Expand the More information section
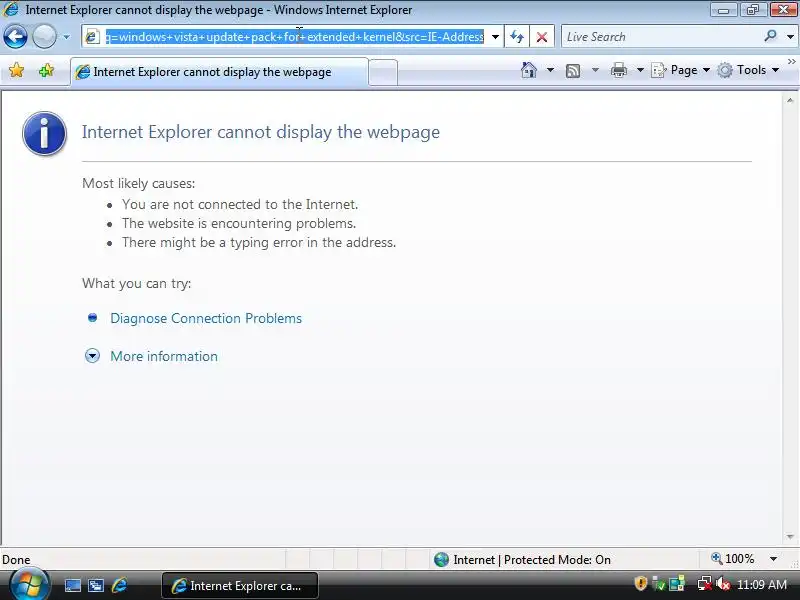Viewport: 800px width, 600px height. coord(92,356)
